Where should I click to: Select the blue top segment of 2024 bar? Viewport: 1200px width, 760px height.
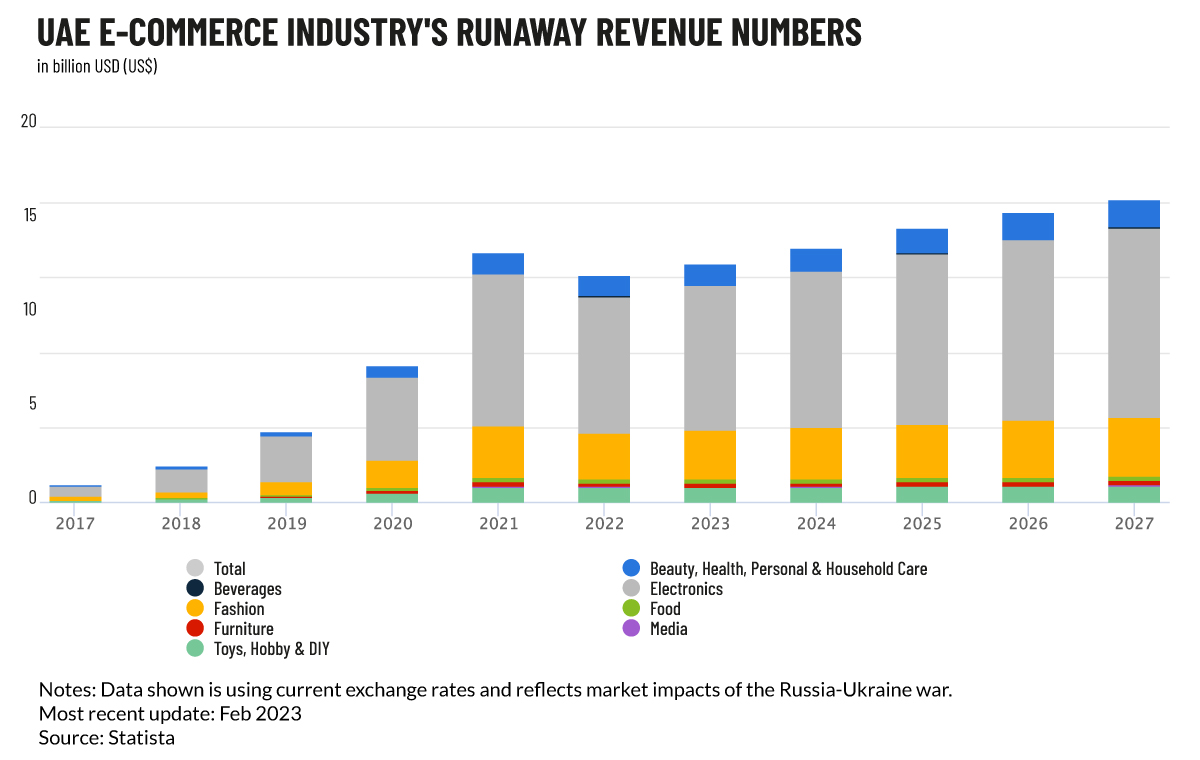coord(816,260)
